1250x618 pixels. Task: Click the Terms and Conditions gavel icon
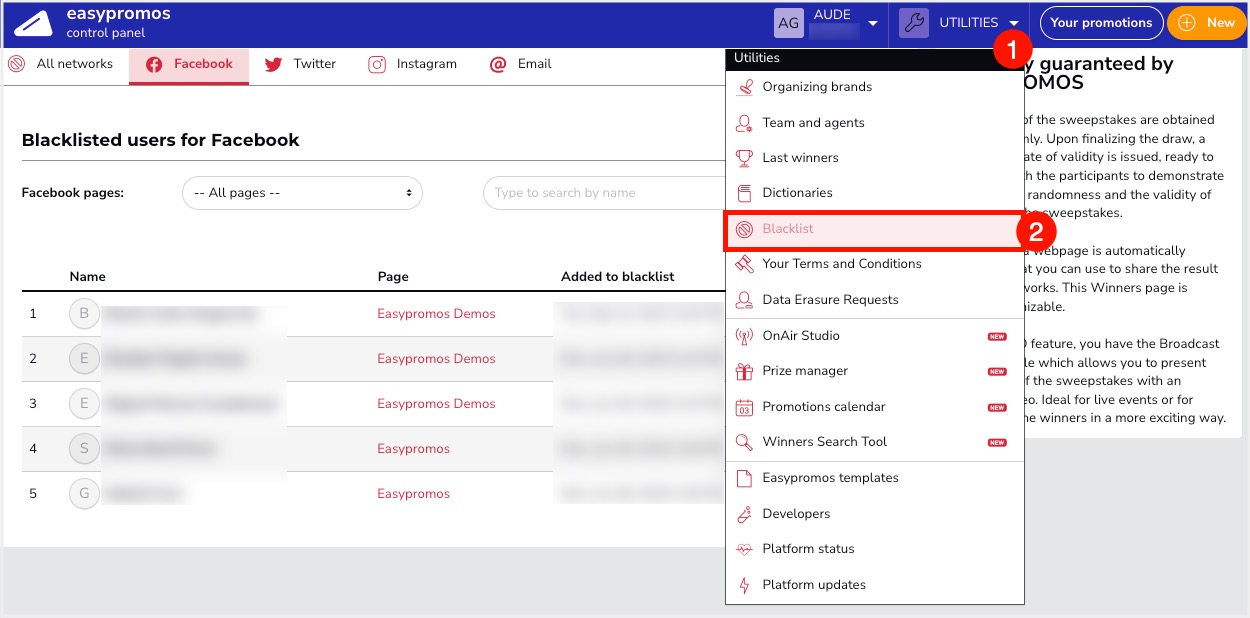(x=744, y=264)
